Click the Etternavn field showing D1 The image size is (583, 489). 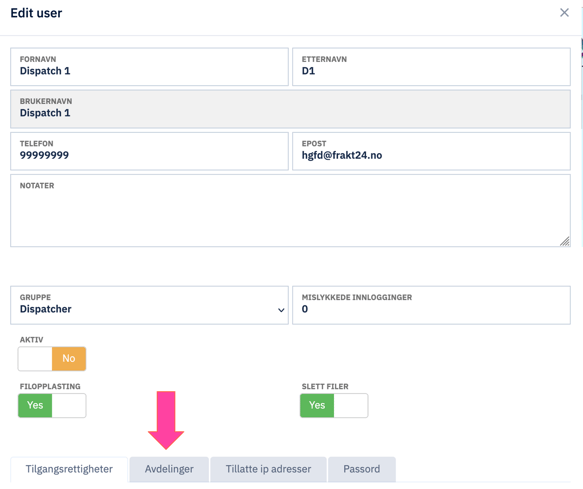click(431, 67)
